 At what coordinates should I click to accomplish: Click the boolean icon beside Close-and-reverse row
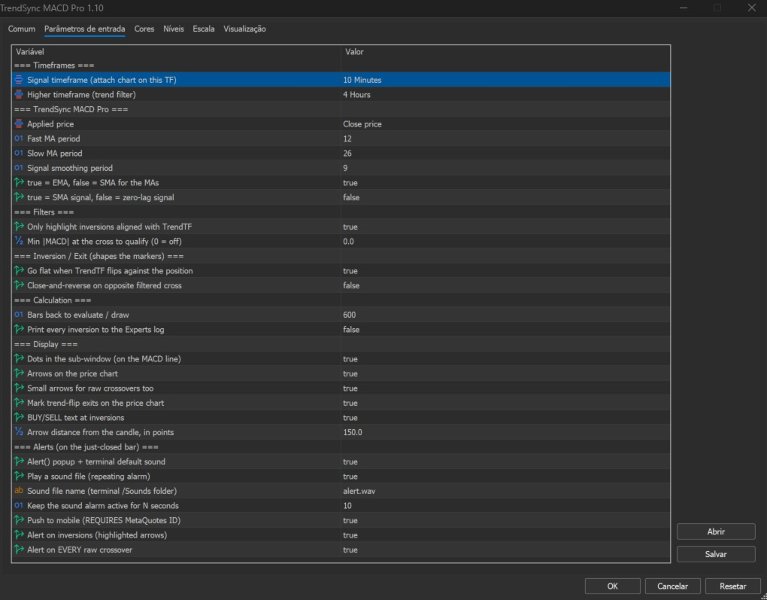19,285
